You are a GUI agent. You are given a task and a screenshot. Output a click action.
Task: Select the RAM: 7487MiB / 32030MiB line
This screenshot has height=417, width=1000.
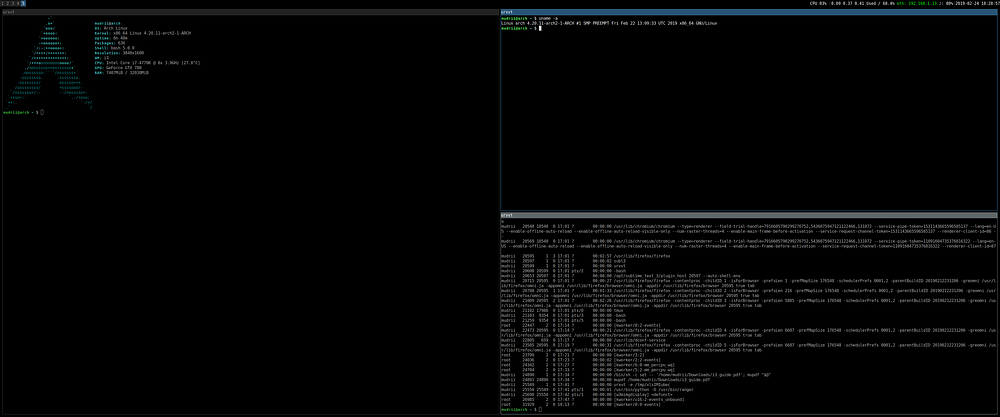point(122,72)
